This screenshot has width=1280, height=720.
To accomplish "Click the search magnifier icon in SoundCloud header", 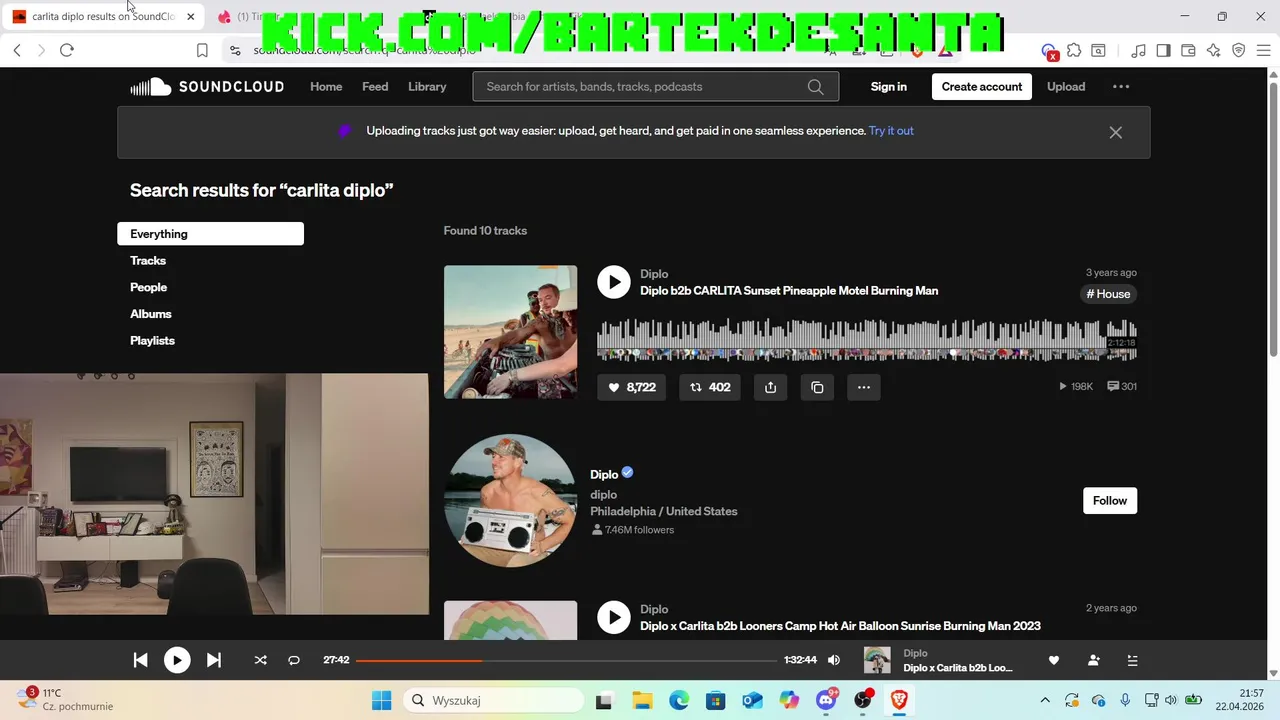I will [x=816, y=87].
